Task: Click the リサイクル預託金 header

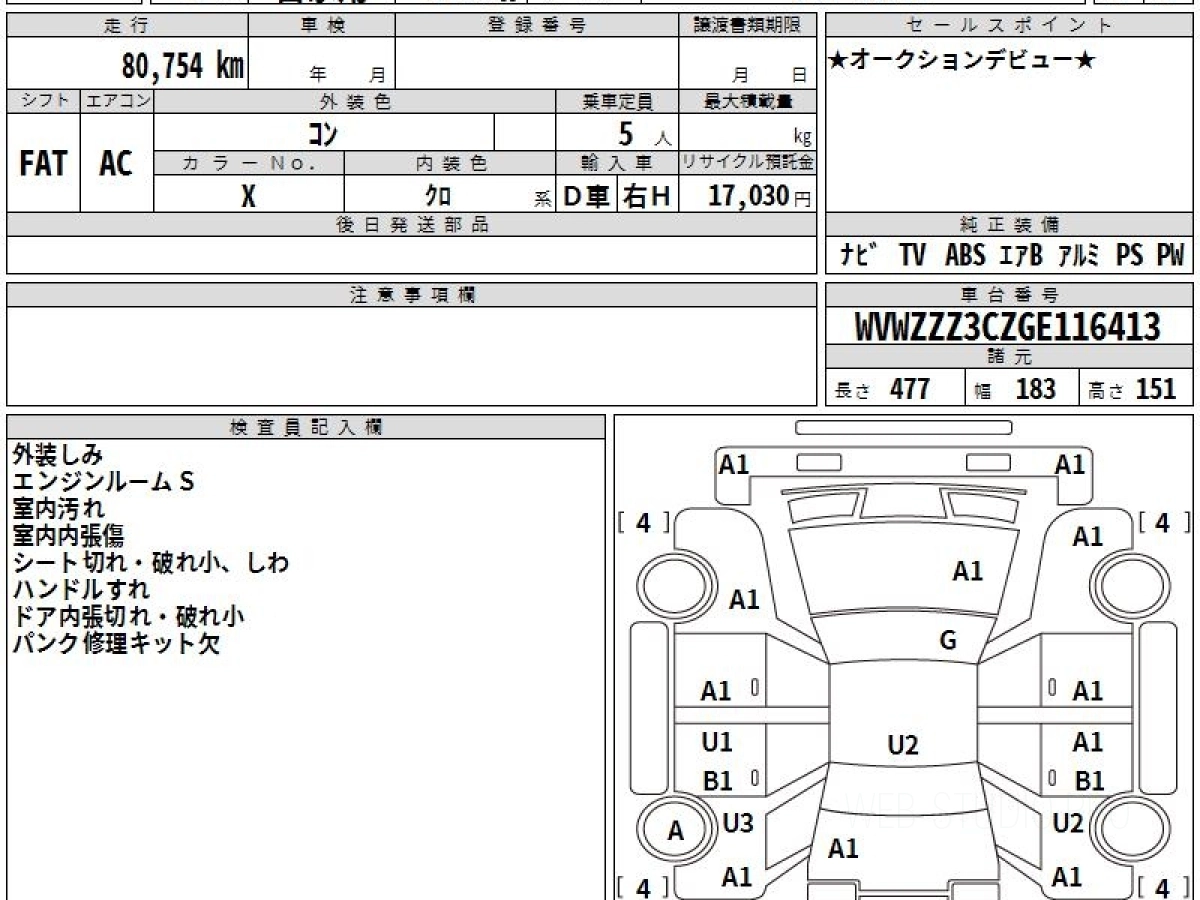Action: (748, 163)
